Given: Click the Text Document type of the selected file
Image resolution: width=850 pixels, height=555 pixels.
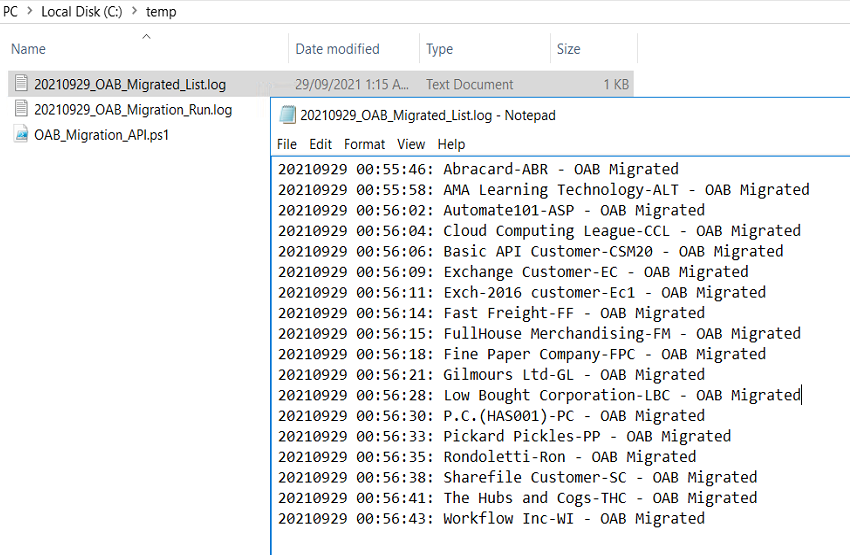Looking at the screenshot, I should click(x=469, y=85).
